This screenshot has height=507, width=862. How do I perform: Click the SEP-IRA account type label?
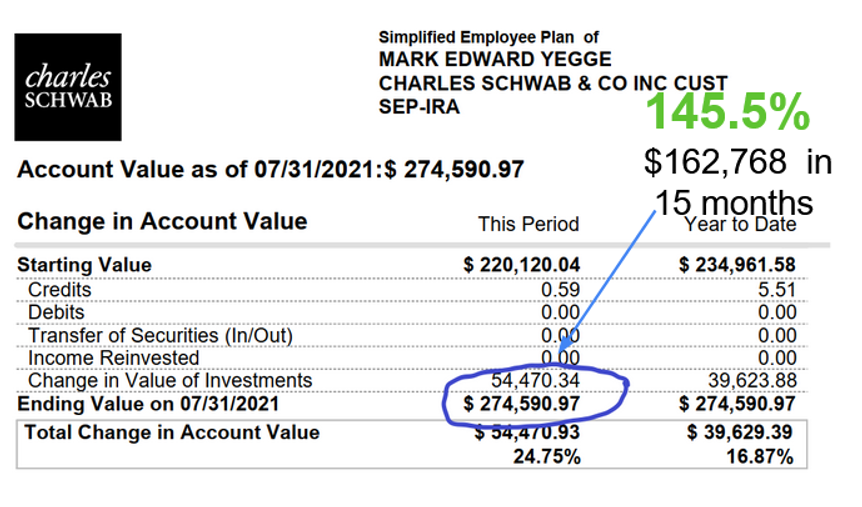tap(419, 107)
